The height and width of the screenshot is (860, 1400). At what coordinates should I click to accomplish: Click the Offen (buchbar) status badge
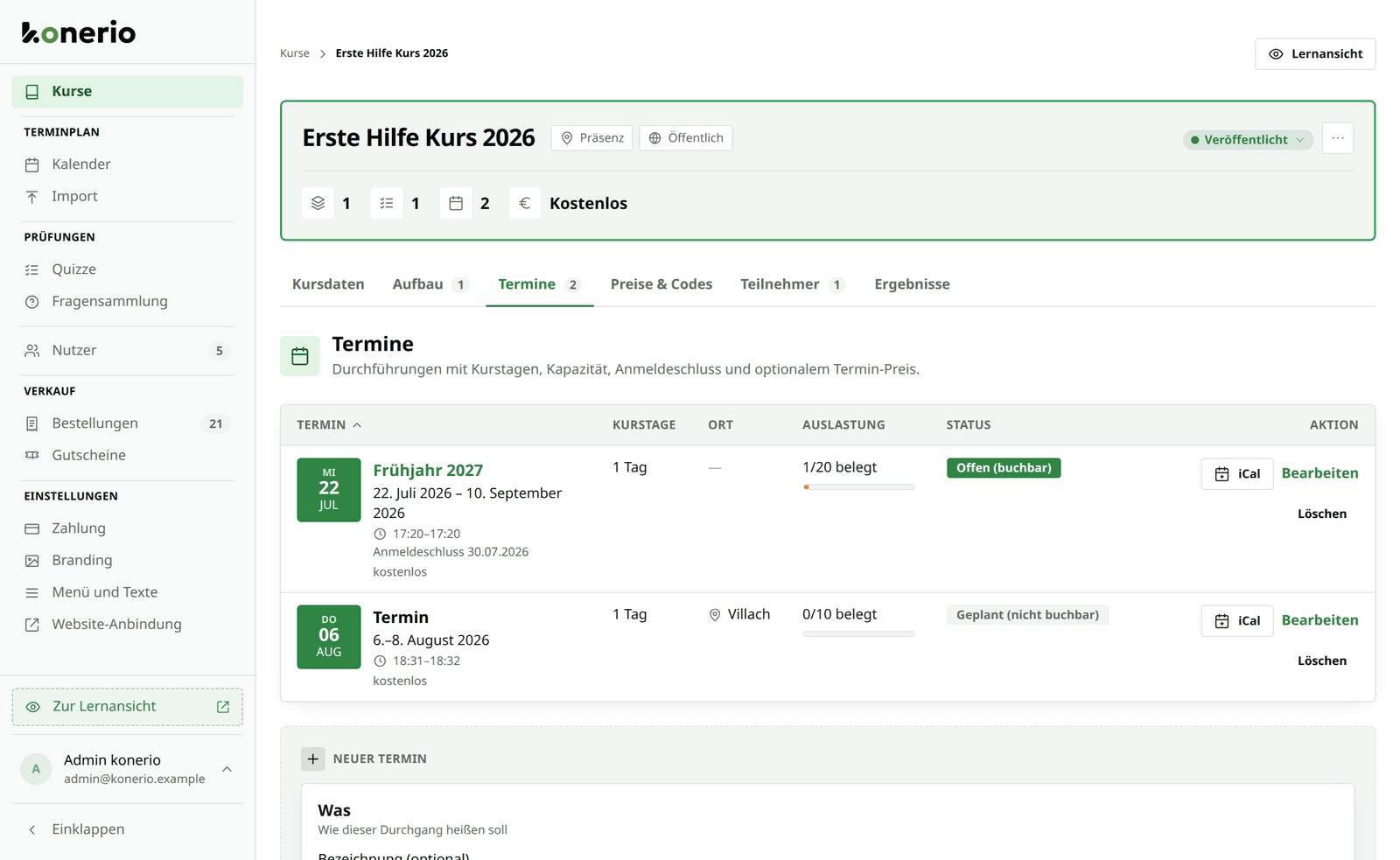(1004, 468)
